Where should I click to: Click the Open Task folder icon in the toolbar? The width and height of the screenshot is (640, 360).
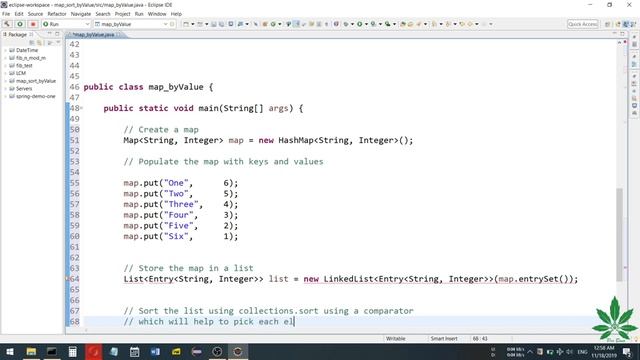click(411, 24)
